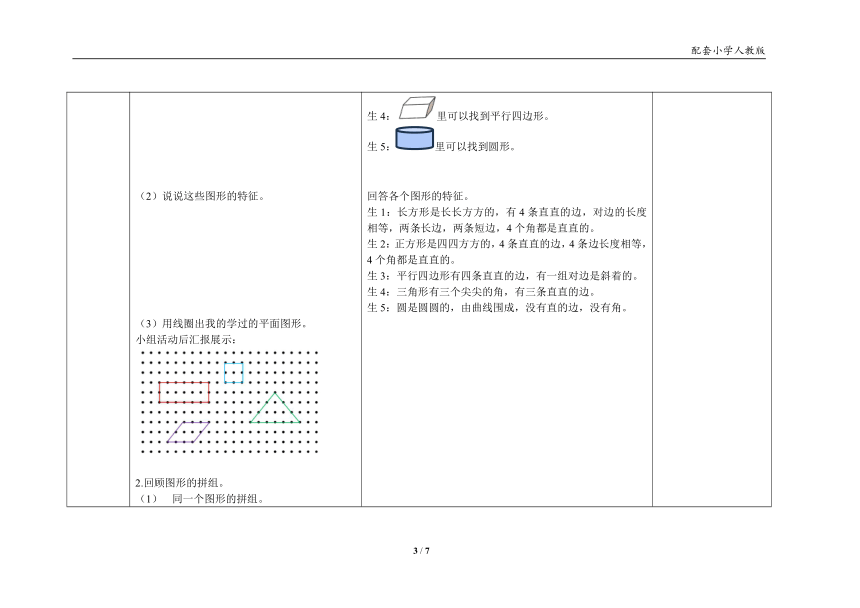Select the red rectangle on the dot grid

pyautogui.click(x=184, y=393)
